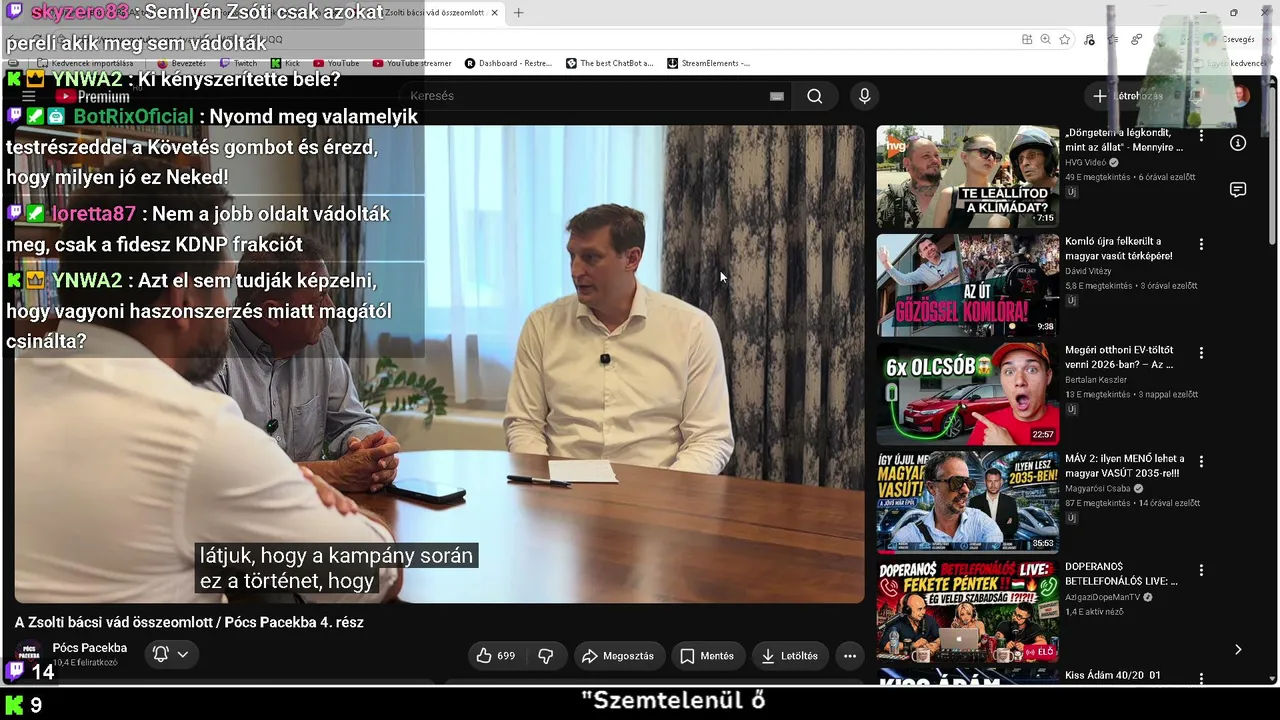Open the on-screen keyboard in the search box
This screenshot has width=1280, height=720.
tap(777, 96)
